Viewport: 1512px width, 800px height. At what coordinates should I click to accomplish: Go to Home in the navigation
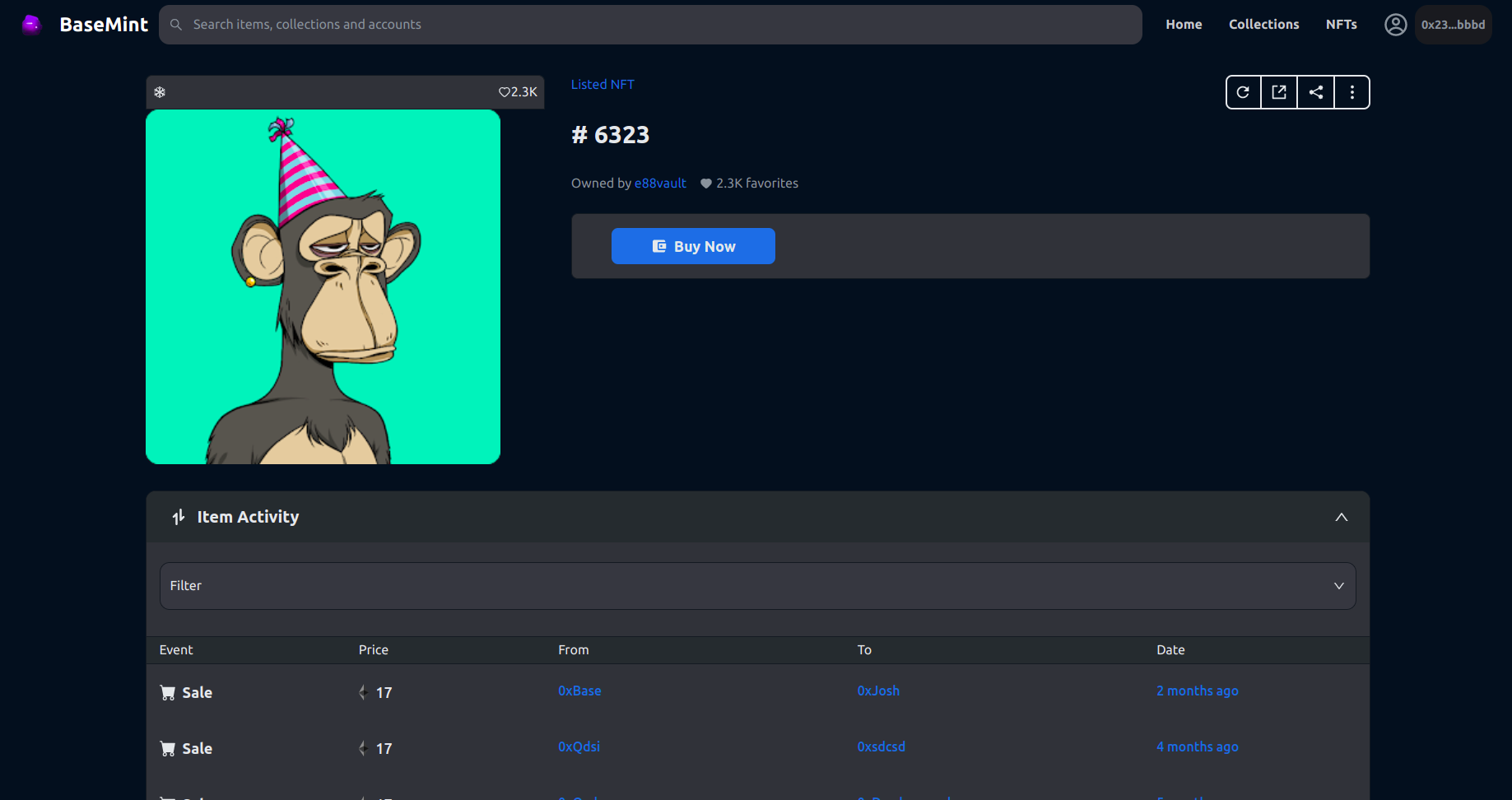(x=1184, y=25)
